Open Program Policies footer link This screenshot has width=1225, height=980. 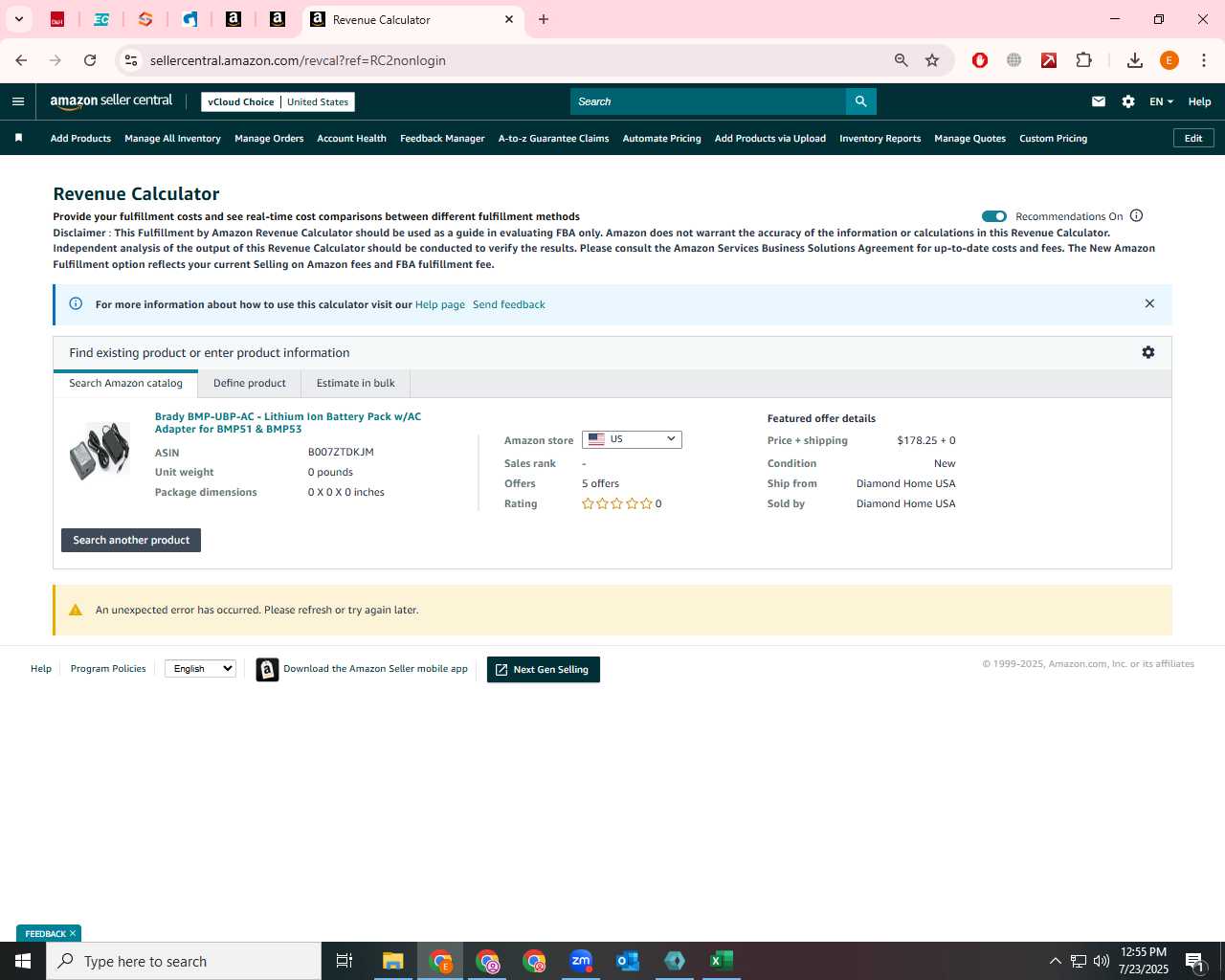[108, 668]
